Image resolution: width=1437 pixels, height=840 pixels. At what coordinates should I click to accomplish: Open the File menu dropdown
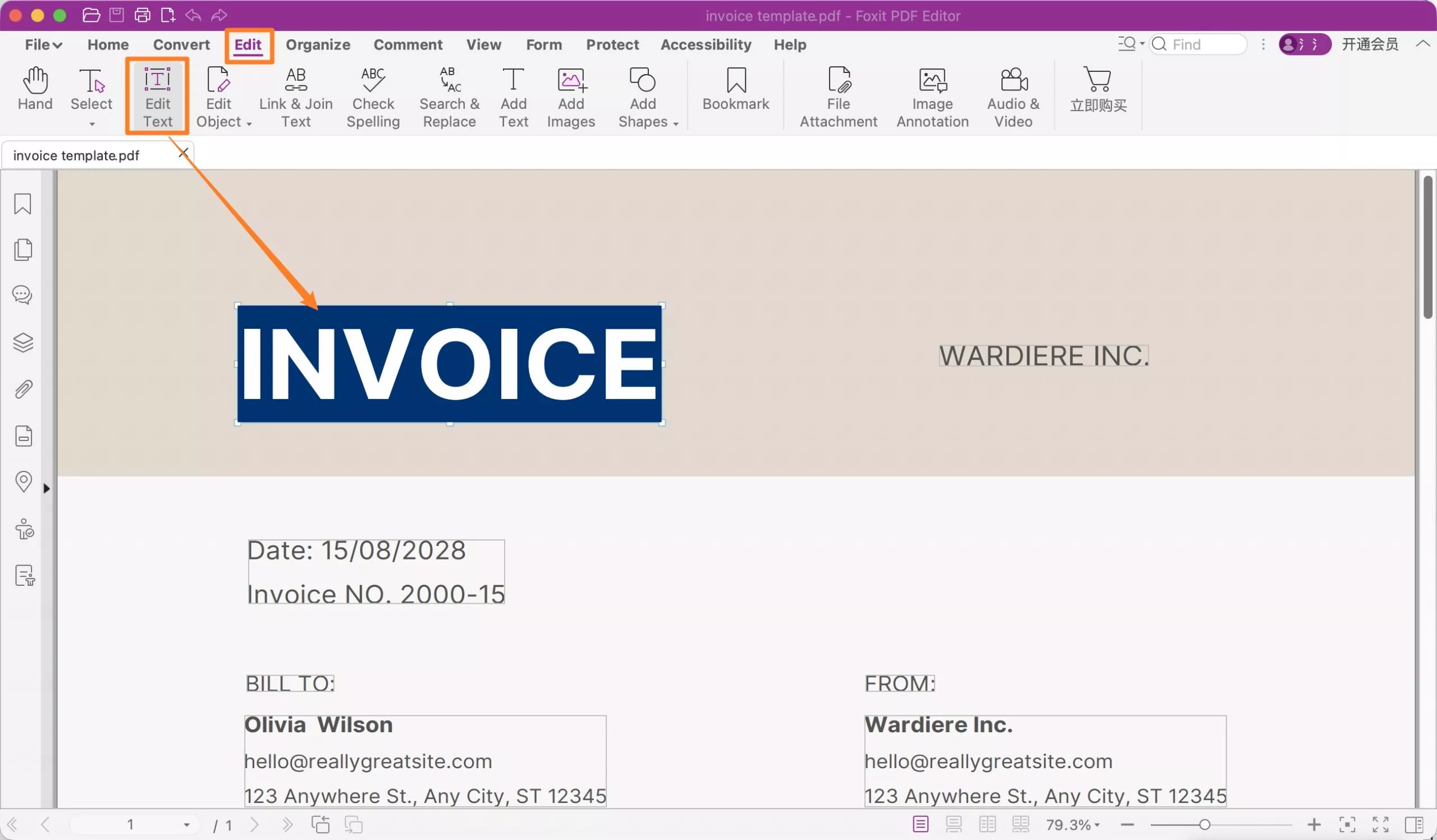43,44
